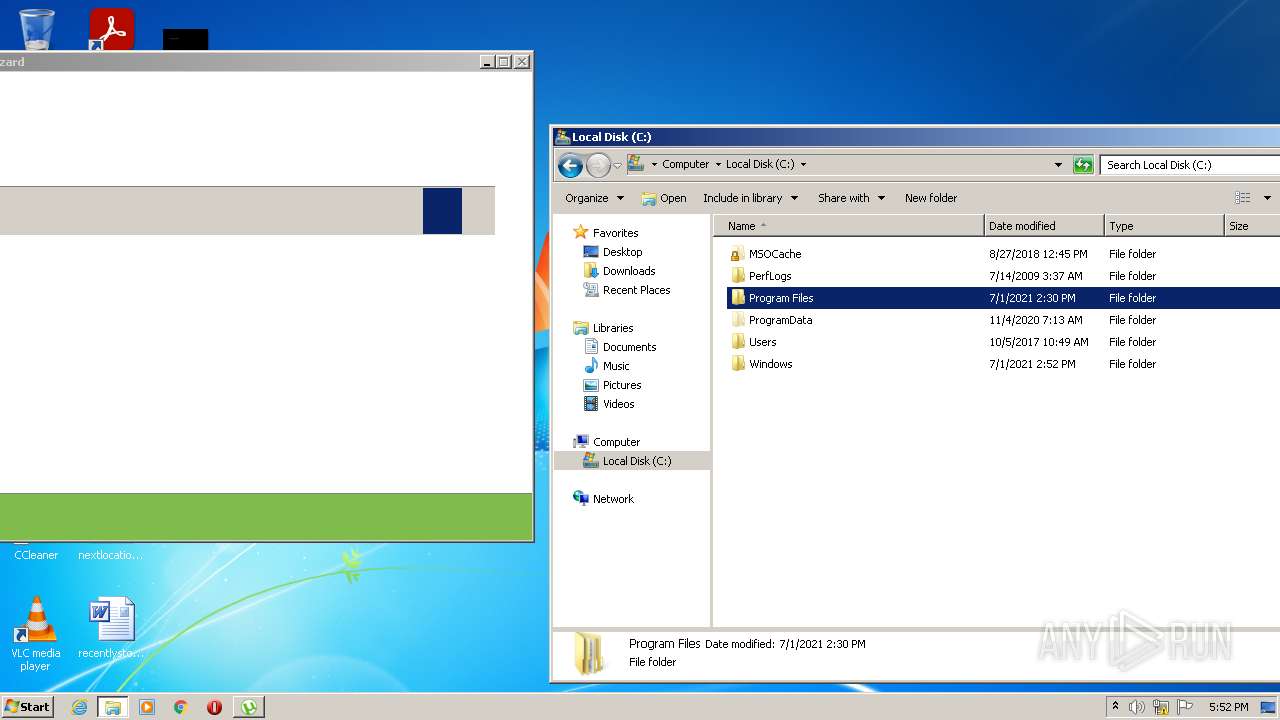Screen dimensions: 1280x720
Task: Click the computer icon in address bar
Action: (x=636, y=164)
